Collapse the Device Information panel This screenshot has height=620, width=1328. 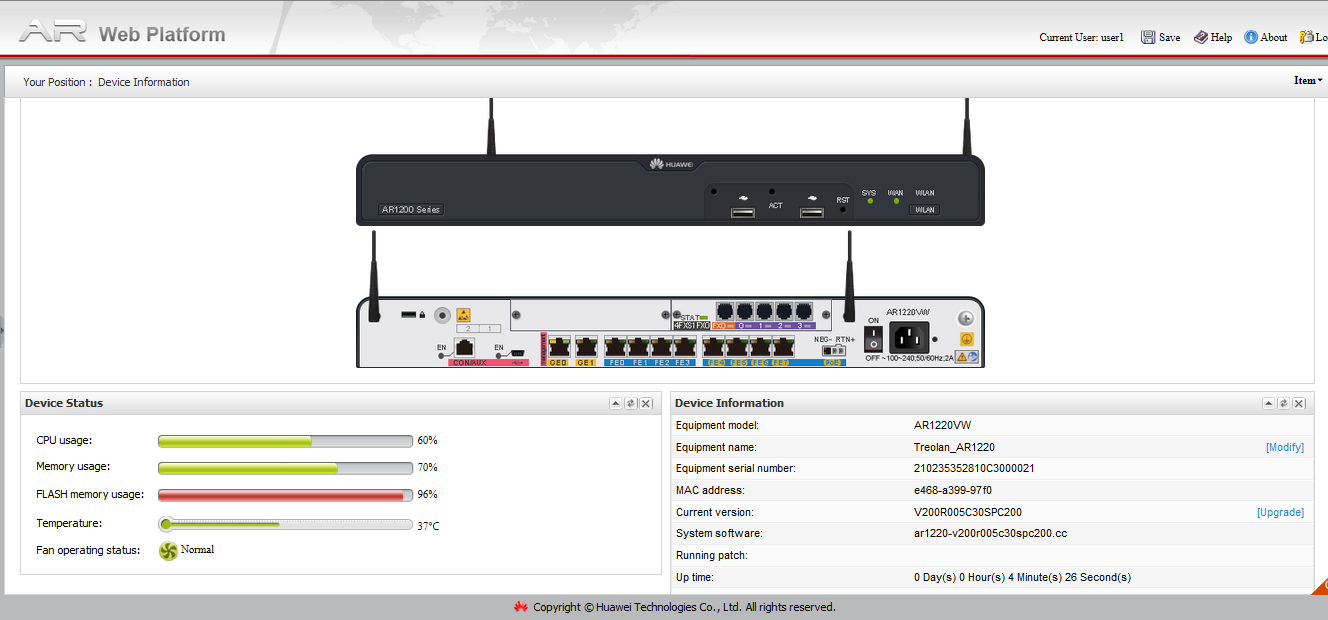click(x=1268, y=403)
